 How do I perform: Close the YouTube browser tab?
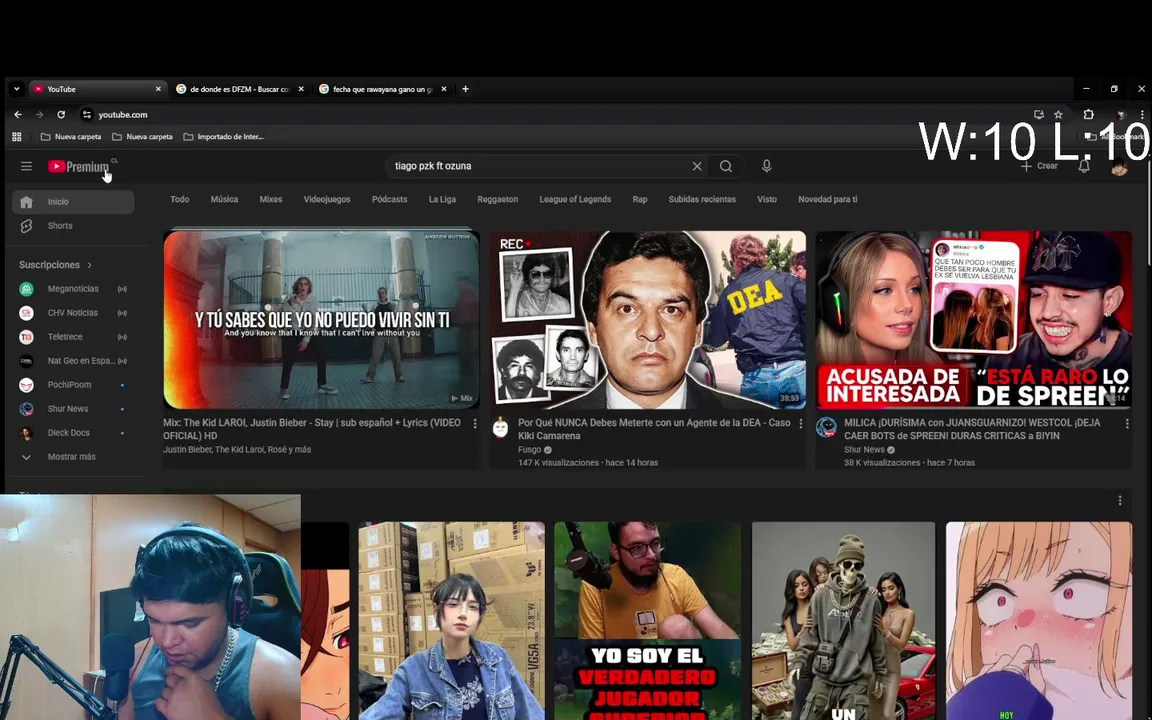pos(158,89)
